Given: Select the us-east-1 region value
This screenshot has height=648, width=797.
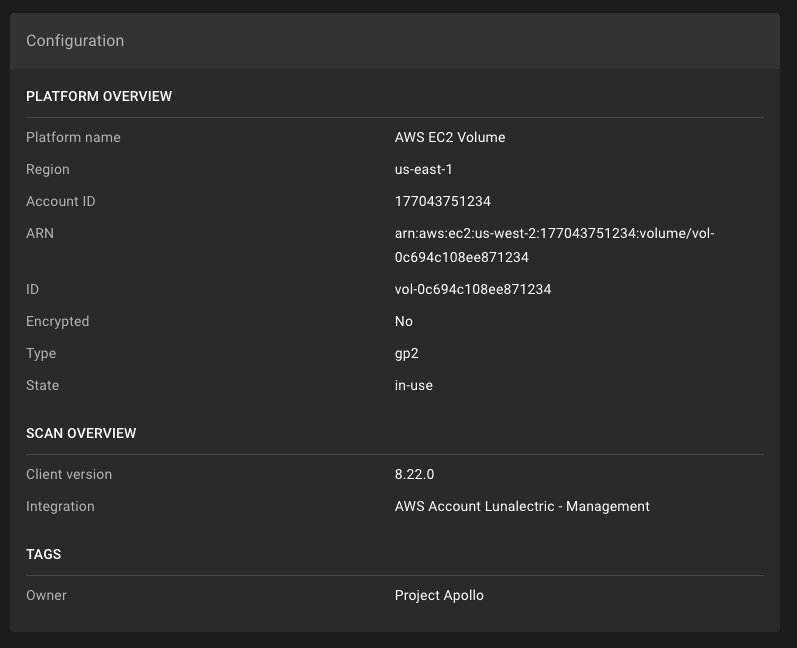Looking at the screenshot, I should [x=423, y=169].
